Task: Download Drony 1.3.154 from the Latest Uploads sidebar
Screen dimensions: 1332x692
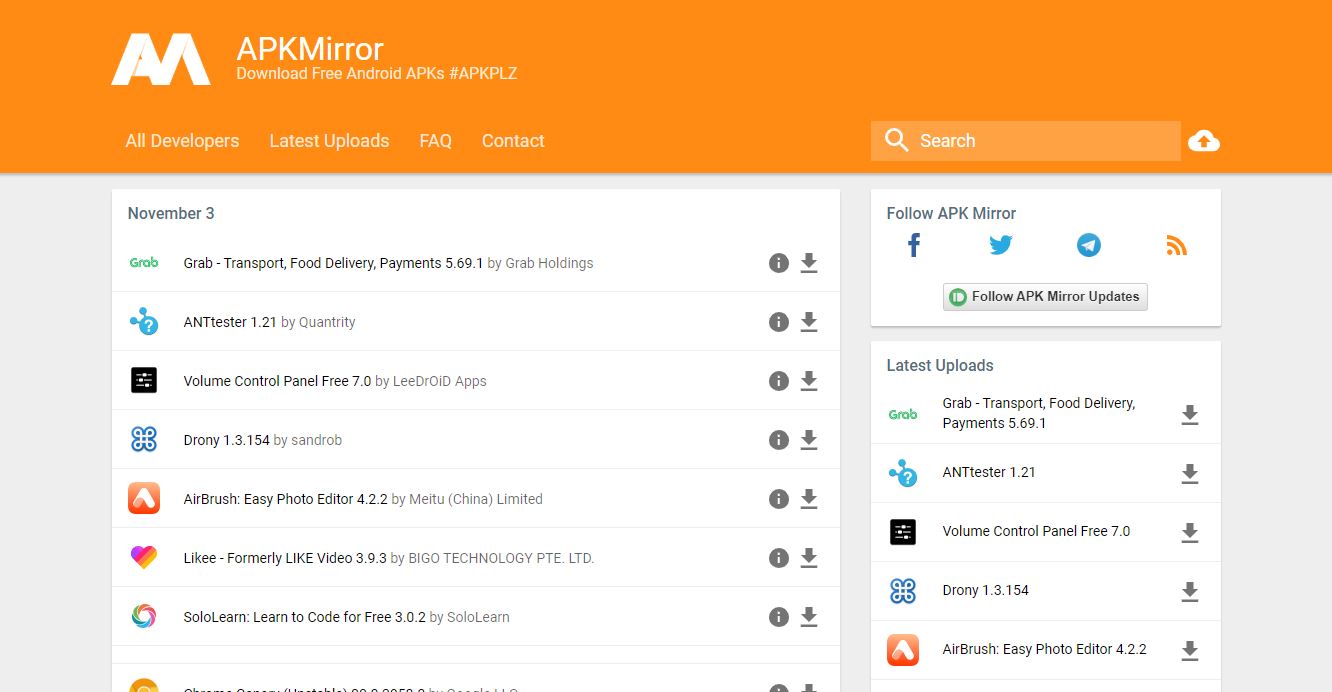Action: point(1190,591)
